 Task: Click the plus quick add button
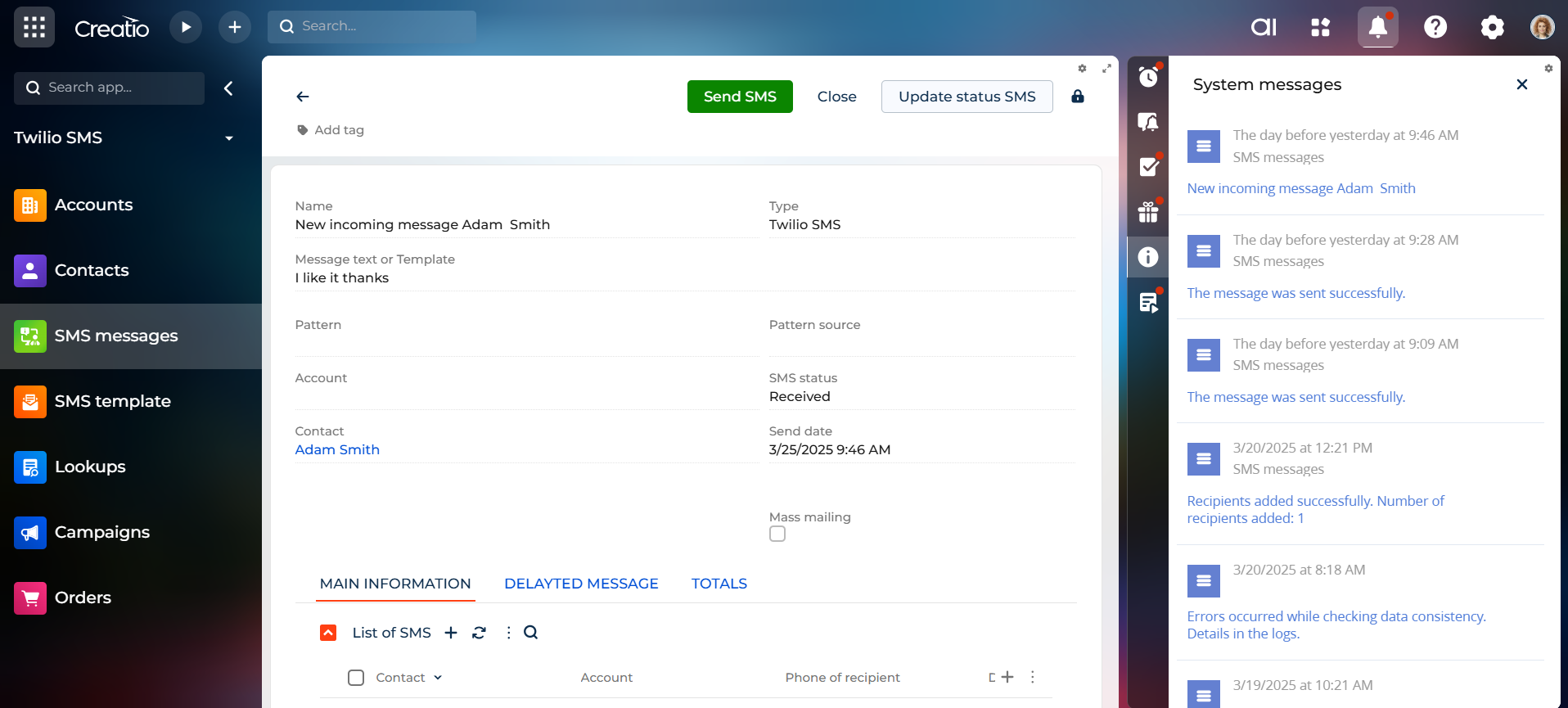click(235, 27)
